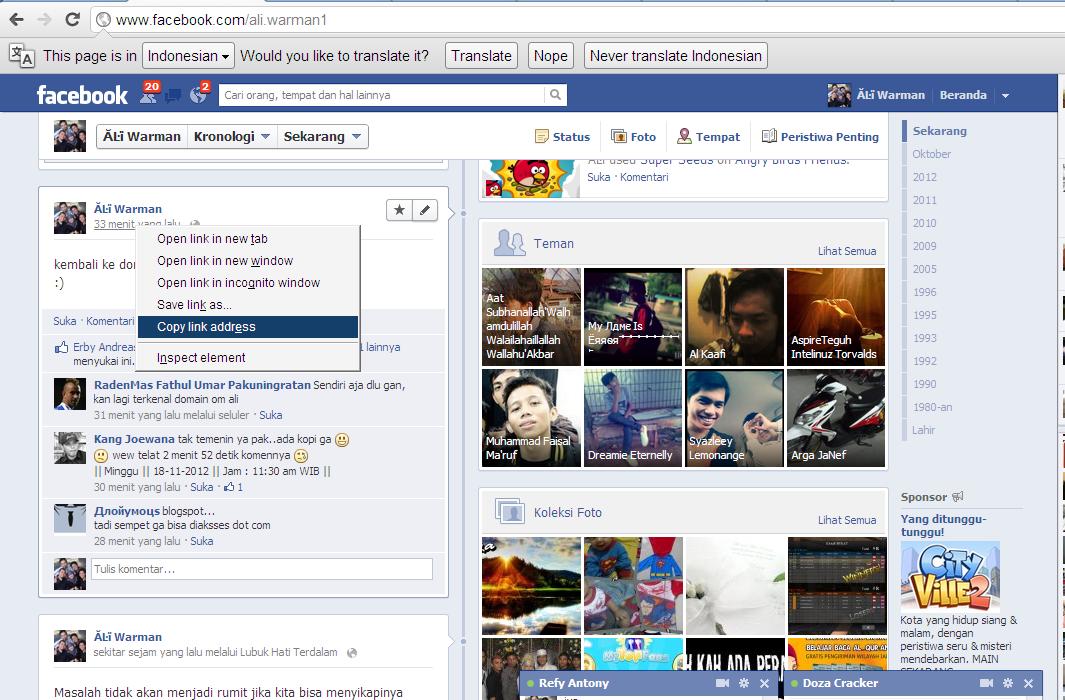Open friend thumbnail Muhammad Faisal Ma'ruf
The width and height of the screenshot is (1065, 700).
(531, 418)
